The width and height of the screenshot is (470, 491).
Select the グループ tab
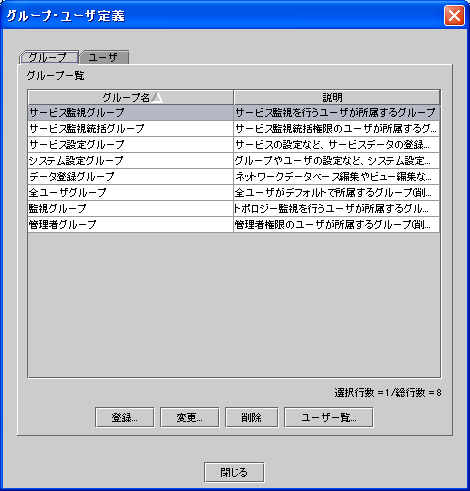point(49,57)
